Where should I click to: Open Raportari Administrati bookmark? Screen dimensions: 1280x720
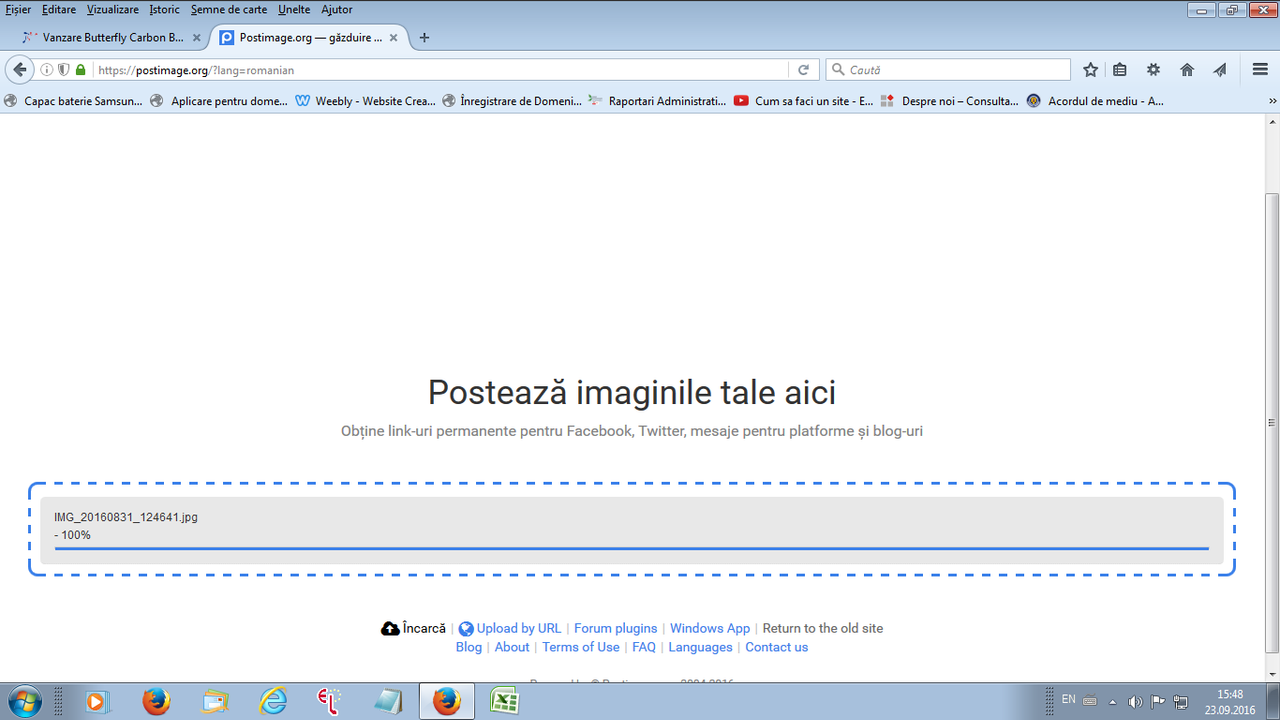[x=658, y=101]
